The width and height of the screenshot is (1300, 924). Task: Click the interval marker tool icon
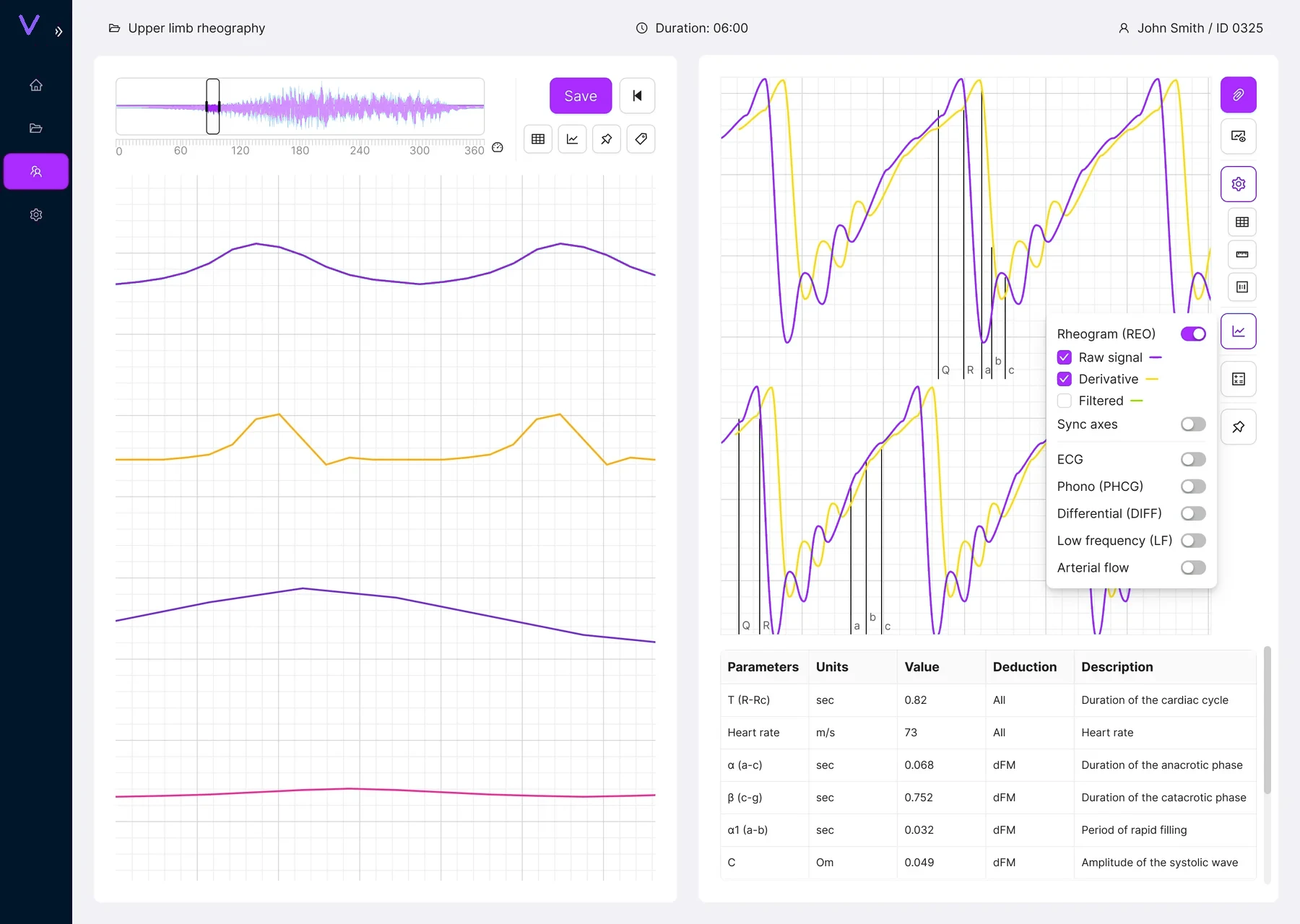(x=1242, y=287)
